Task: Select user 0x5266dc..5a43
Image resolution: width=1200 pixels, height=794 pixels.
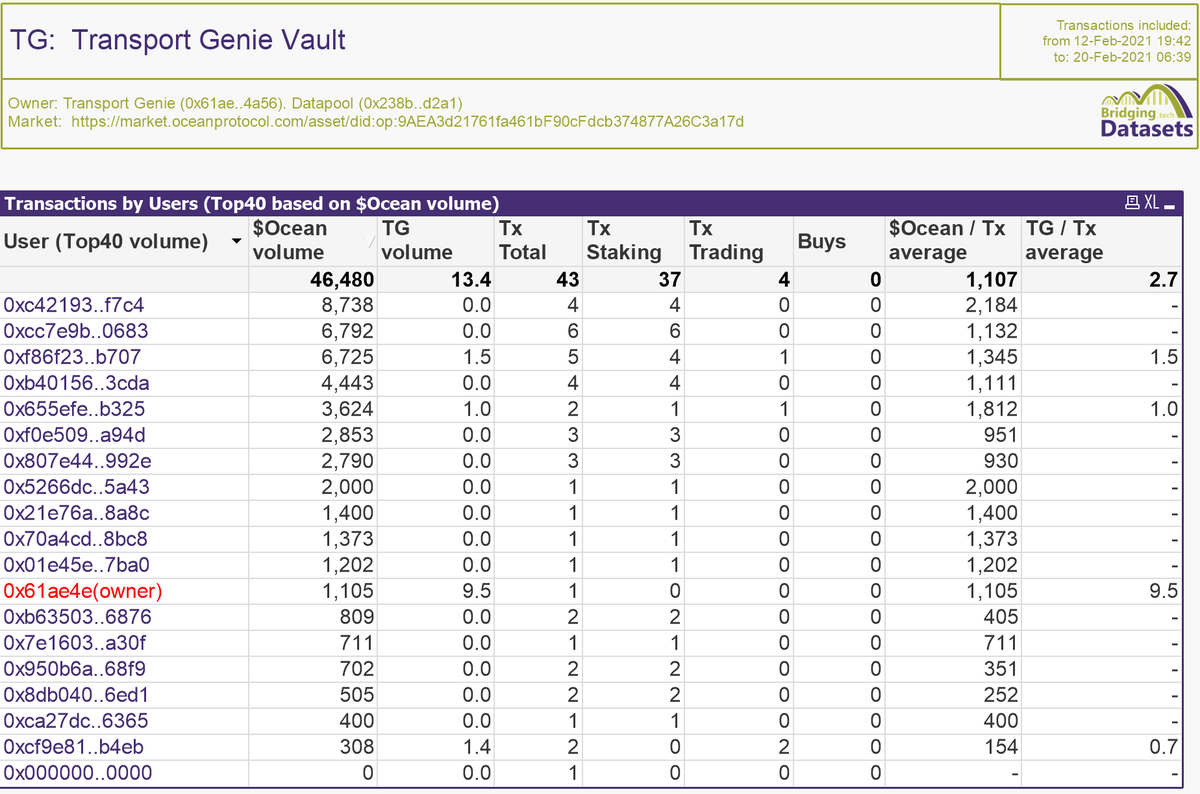Action: [77, 486]
